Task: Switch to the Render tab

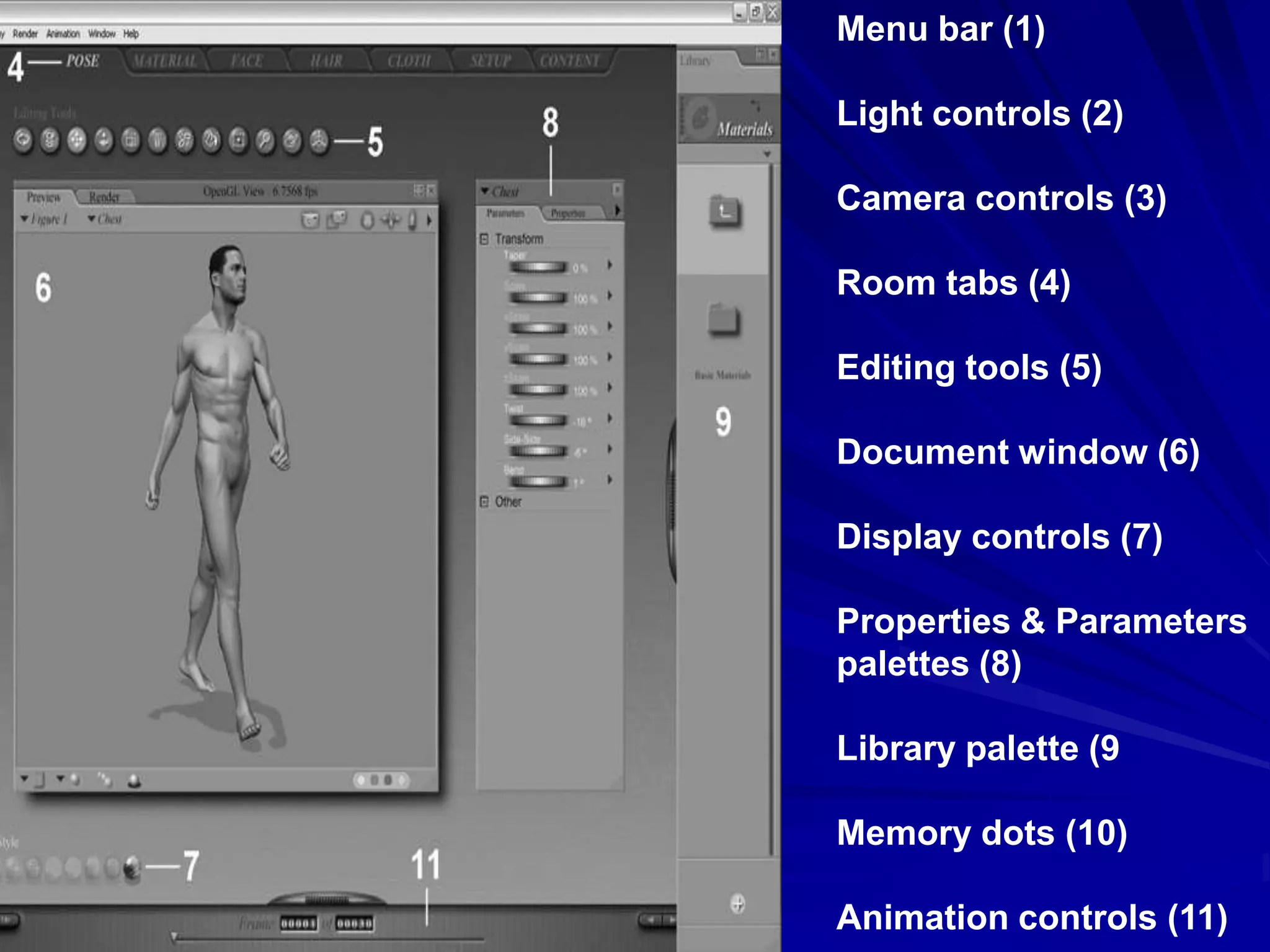Action: (104, 197)
